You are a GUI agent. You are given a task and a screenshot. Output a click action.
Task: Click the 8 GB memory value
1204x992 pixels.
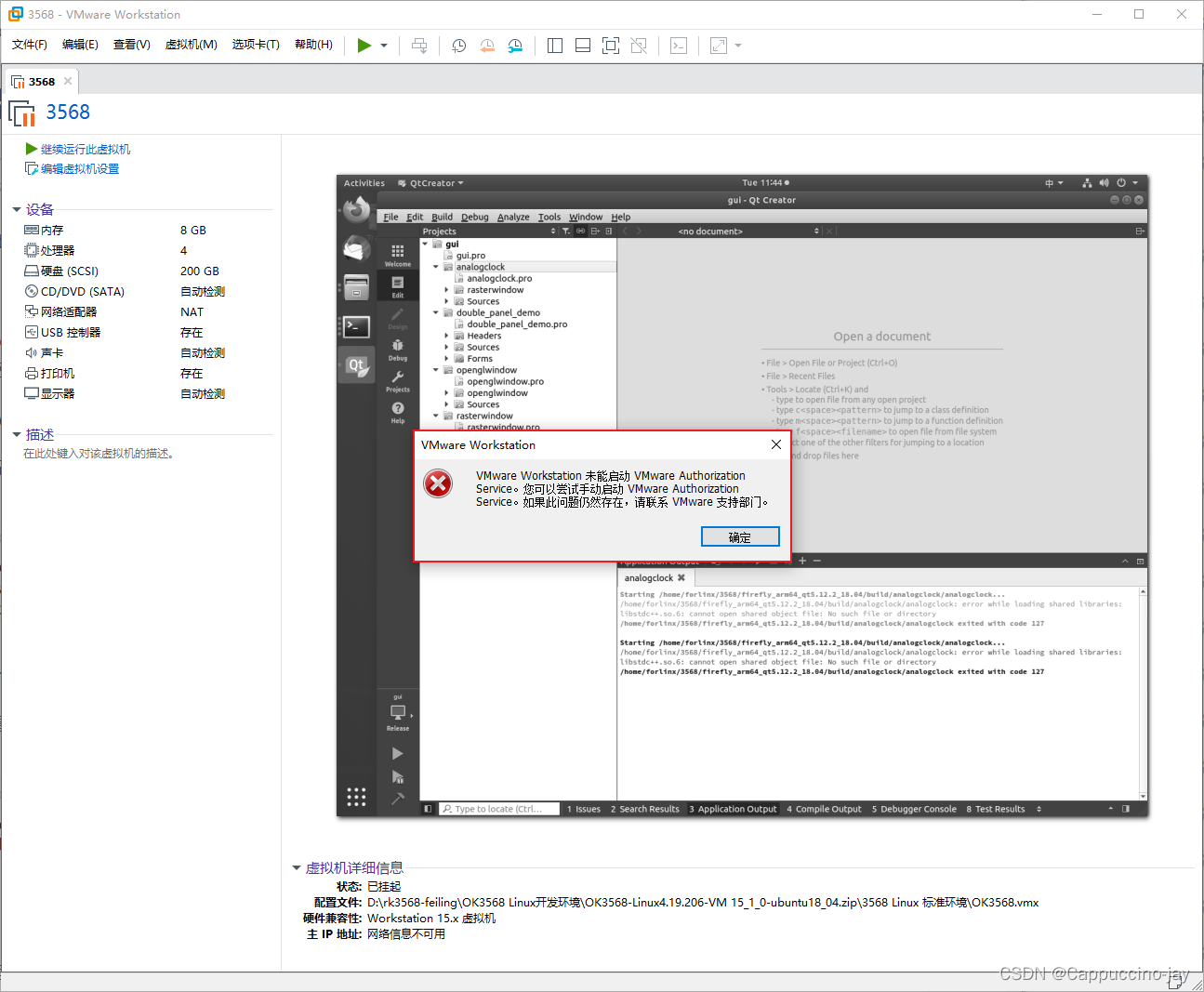click(x=193, y=231)
